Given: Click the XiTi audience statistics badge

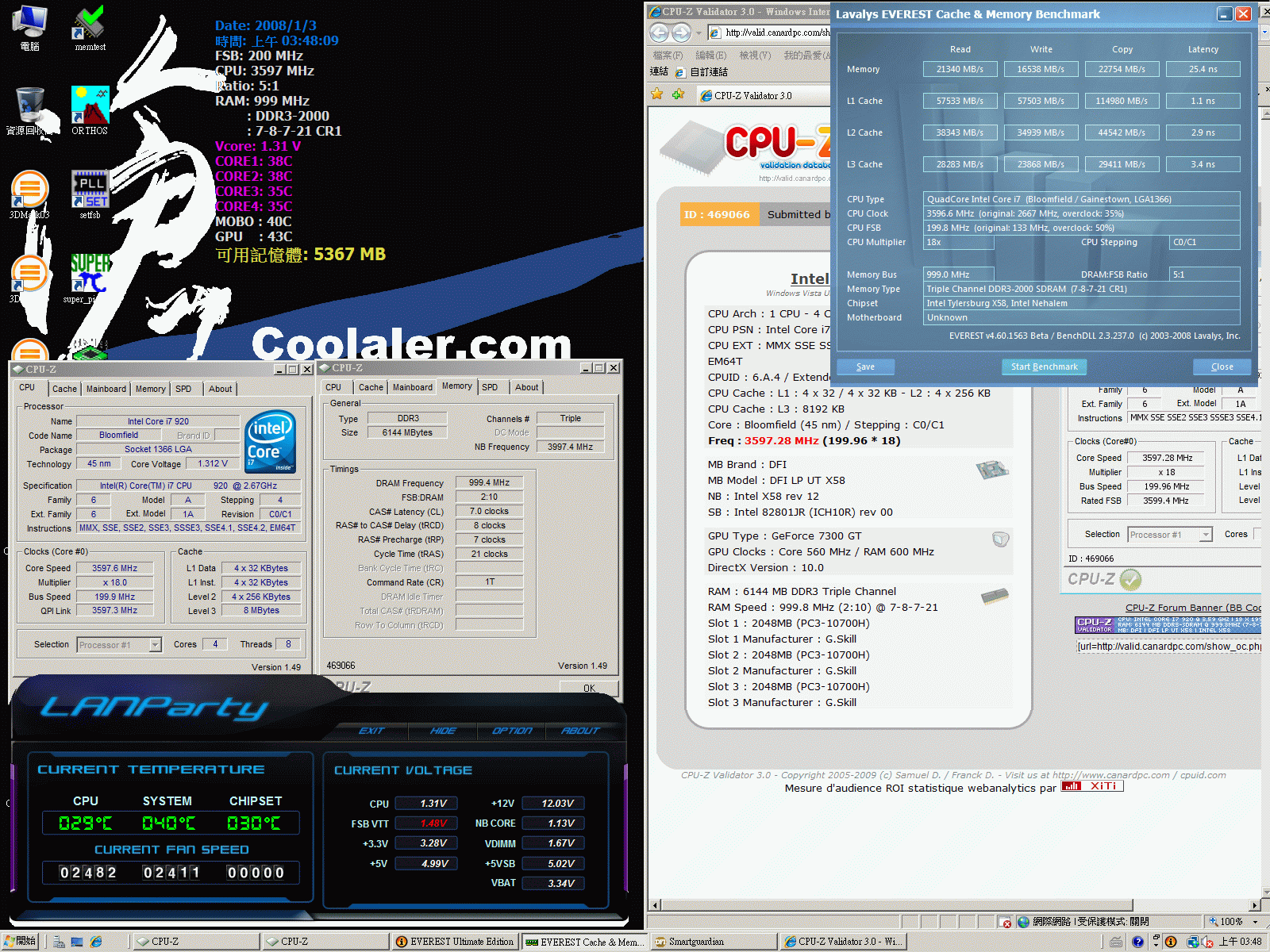Looking at the screenshot, I should coord(1092,786).
